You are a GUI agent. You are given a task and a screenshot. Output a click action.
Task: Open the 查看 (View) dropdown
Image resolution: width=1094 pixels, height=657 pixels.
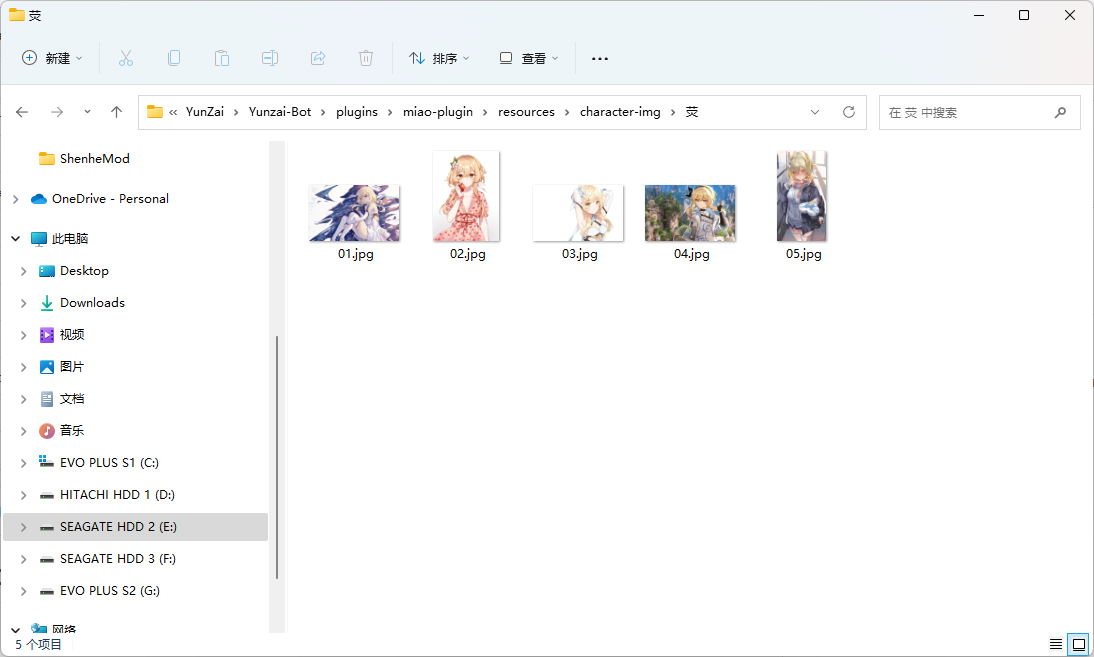point(528,58)
